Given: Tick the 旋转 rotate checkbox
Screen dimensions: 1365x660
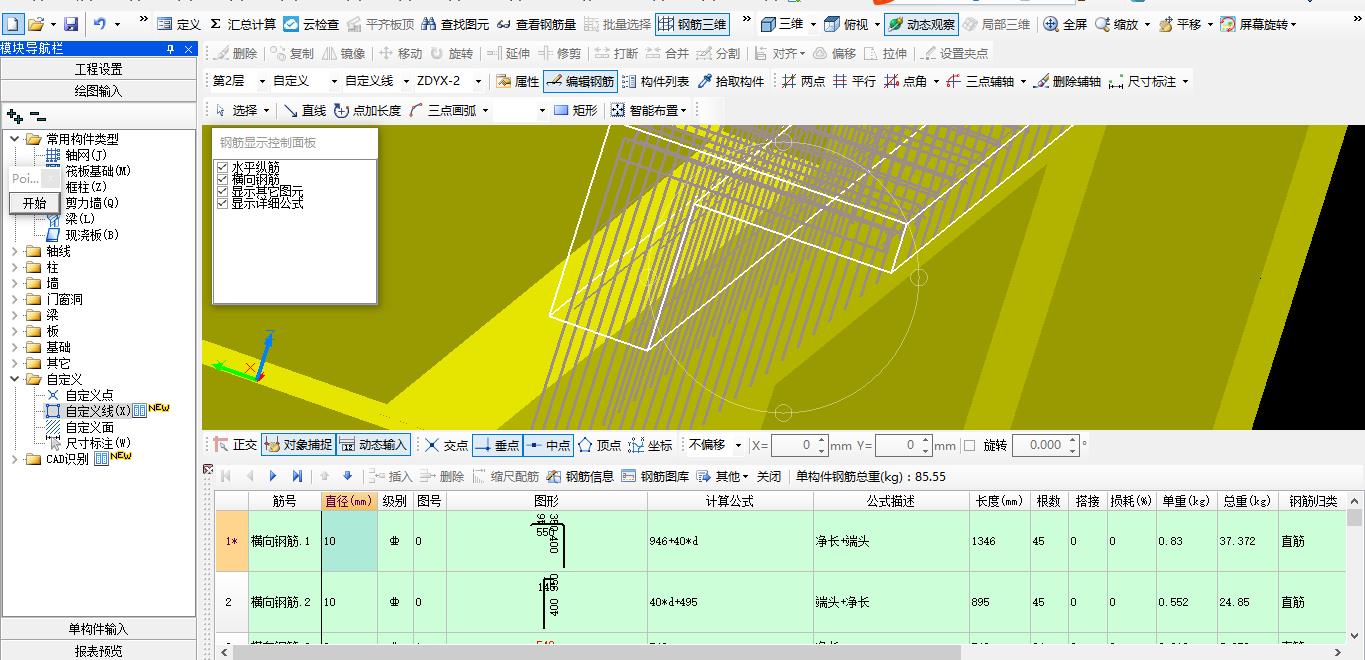Looking at the screenshot, I should [969, 445].
